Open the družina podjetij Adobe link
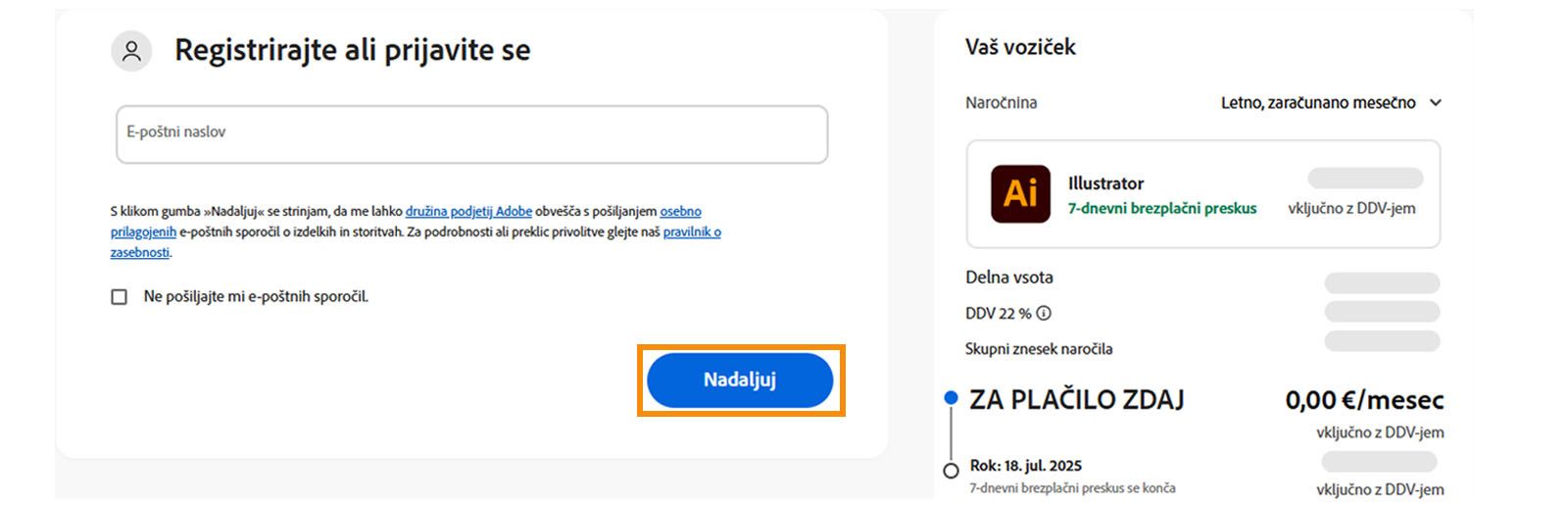This screenshot has height=508, width=1568. [x=468, y=212]
